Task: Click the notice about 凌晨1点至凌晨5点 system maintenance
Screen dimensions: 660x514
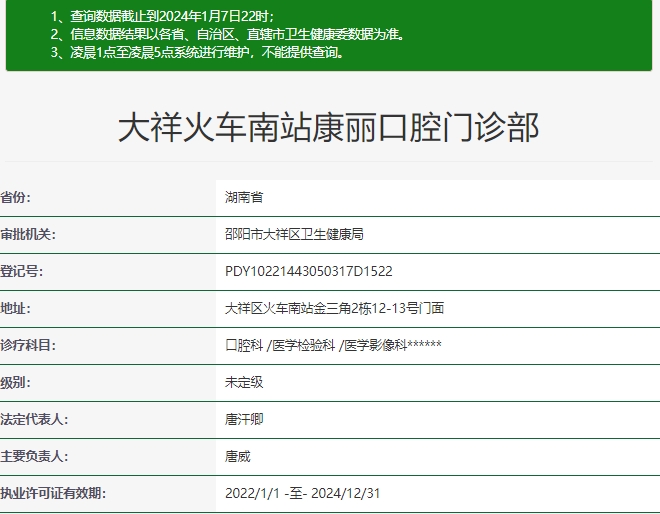Action: coord(197,52)
